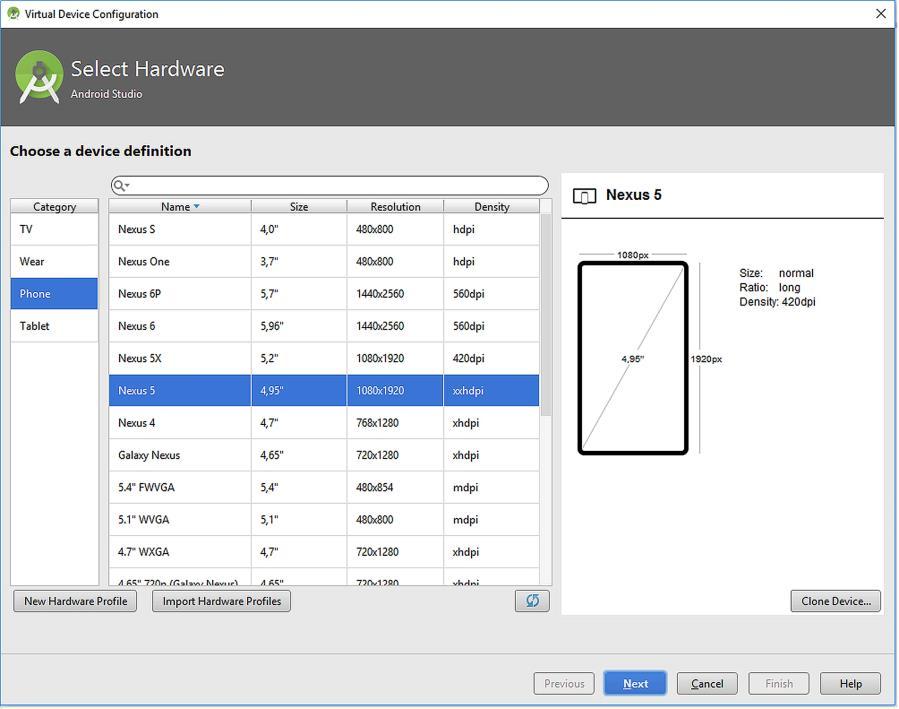Click the device list vertical scrollbar

[545, 315]
